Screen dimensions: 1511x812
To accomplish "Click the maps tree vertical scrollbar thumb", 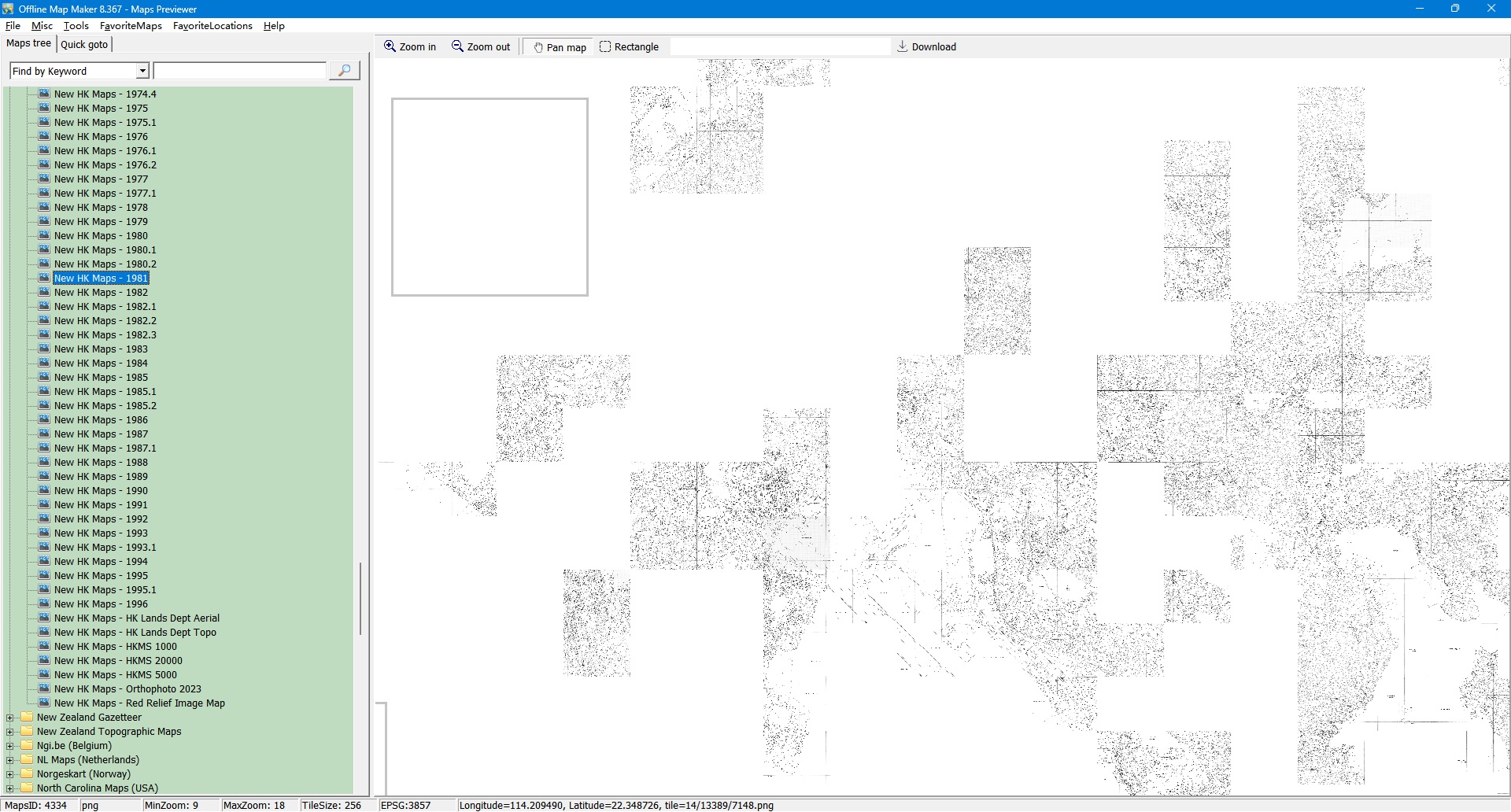I will [360, 598].
